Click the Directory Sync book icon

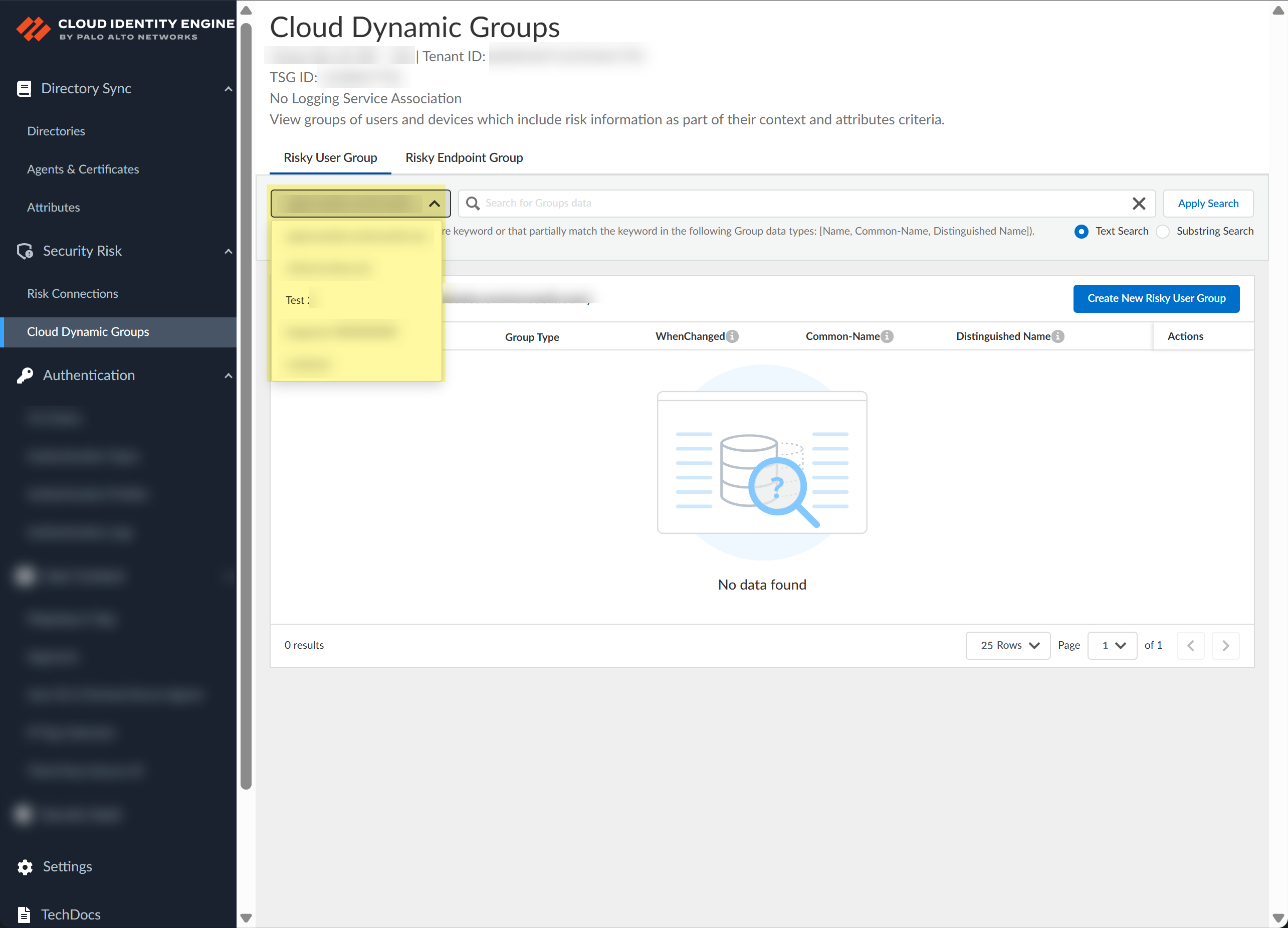24,89
